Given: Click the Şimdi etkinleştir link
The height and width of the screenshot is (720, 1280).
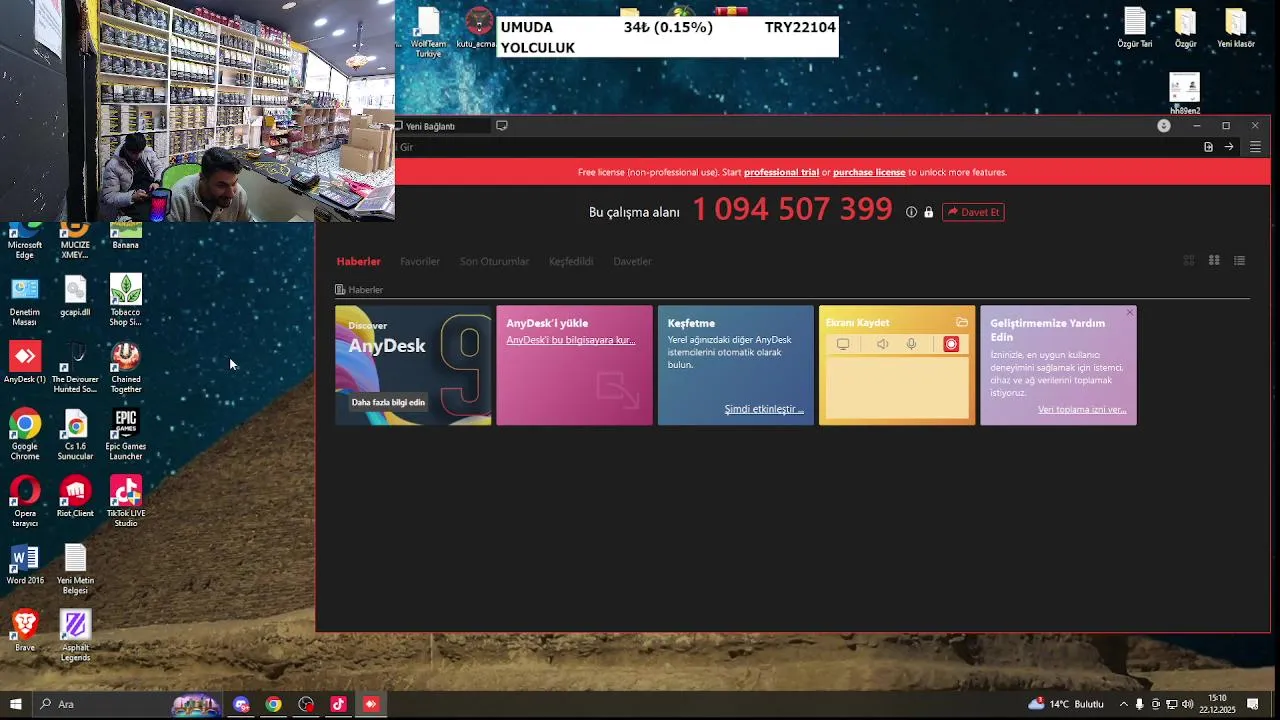Looking at the screenshot, I should click(x=764, y=409).
